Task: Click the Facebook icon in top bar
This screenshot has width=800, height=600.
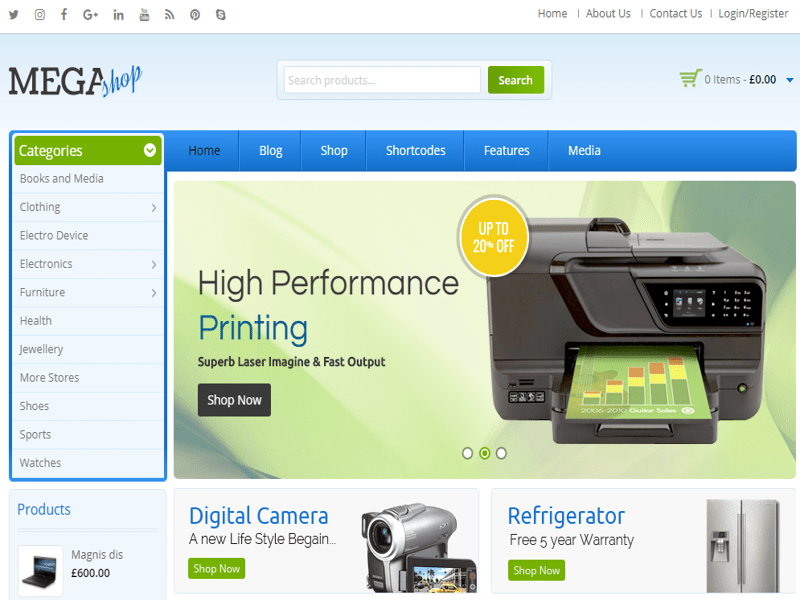Action: click(65, 14)
